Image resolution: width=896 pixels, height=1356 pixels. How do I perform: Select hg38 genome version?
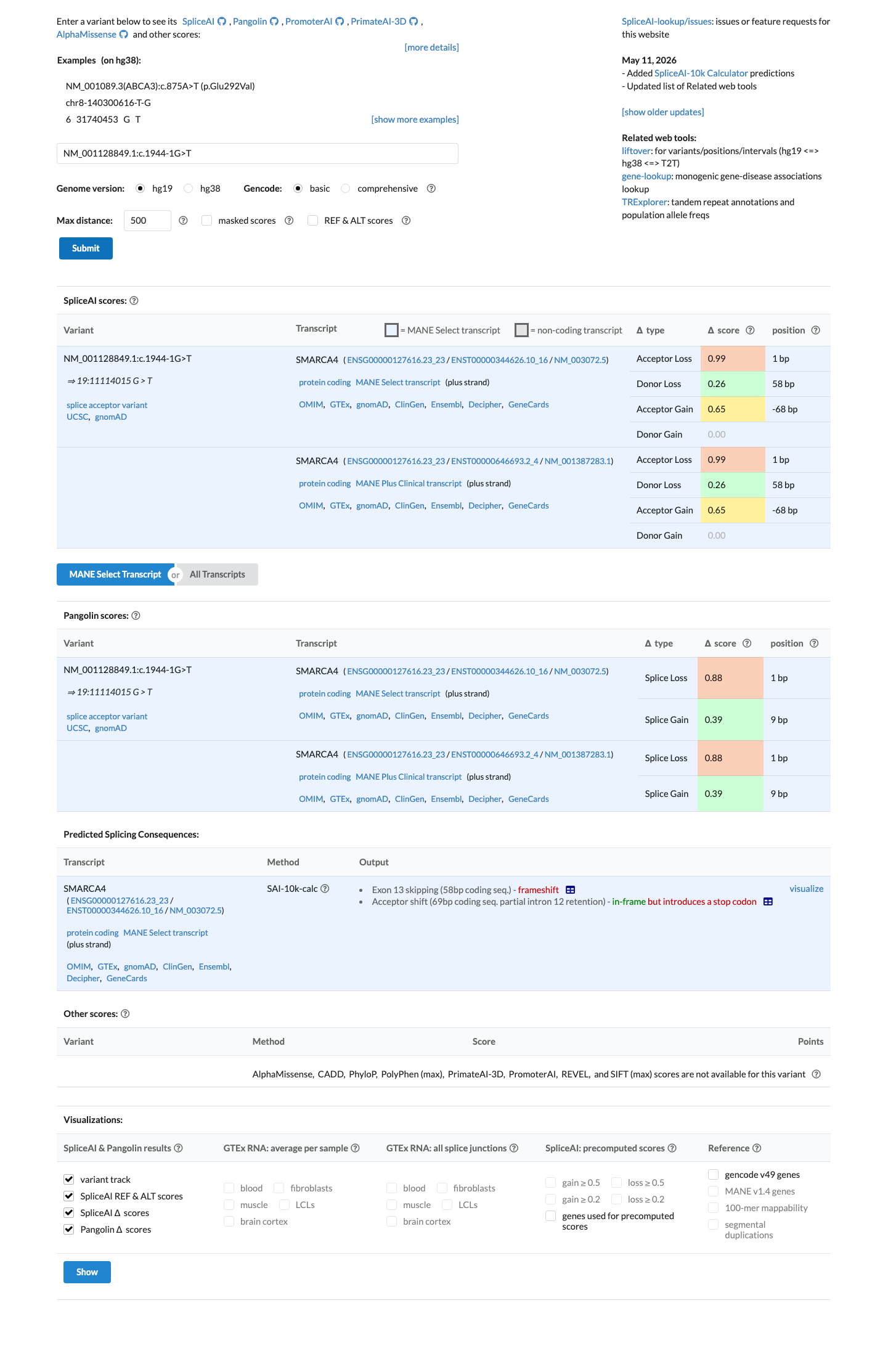[189, 189]
